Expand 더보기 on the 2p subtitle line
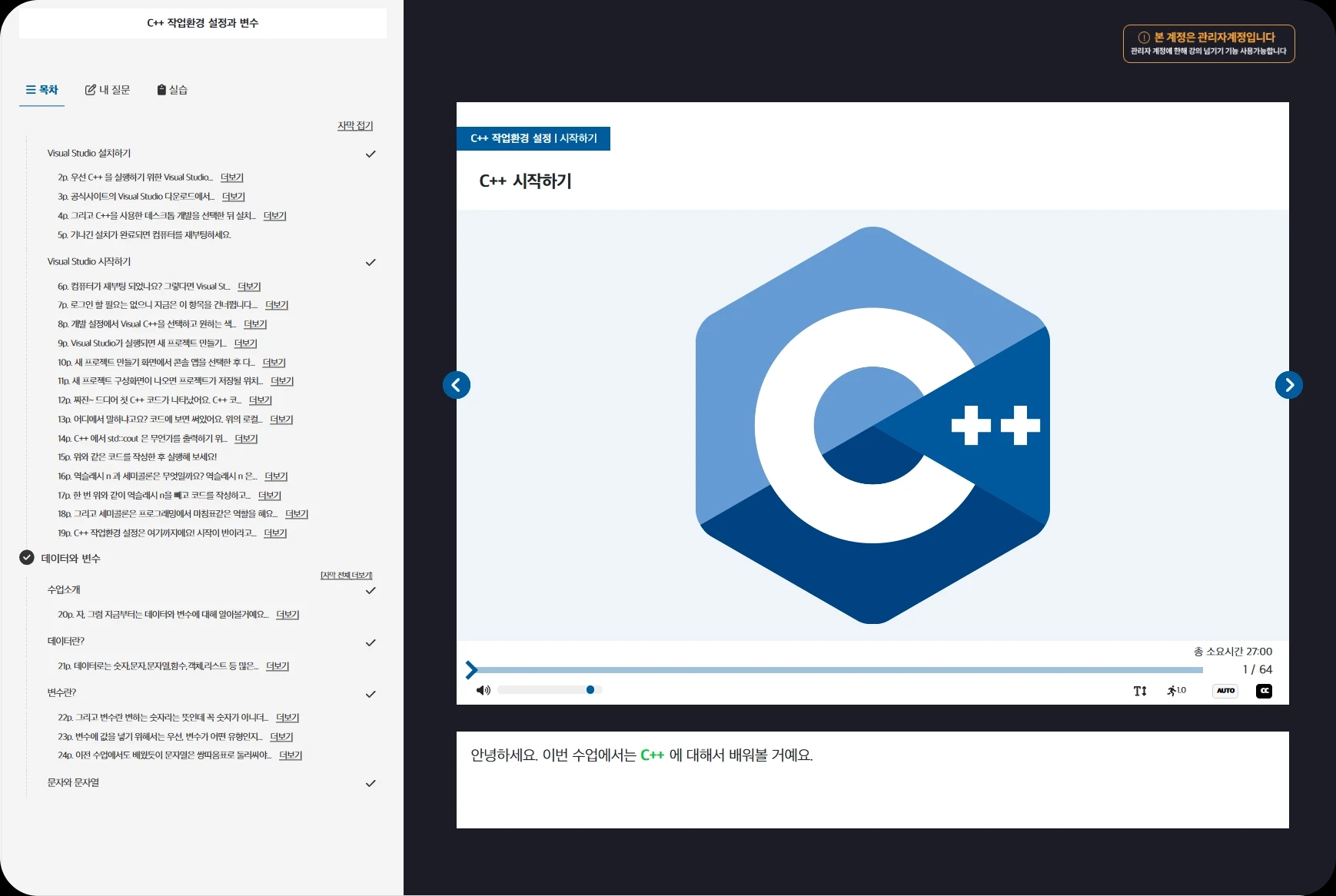This screenshot has height=896, width=1336. tap(232, 178)
